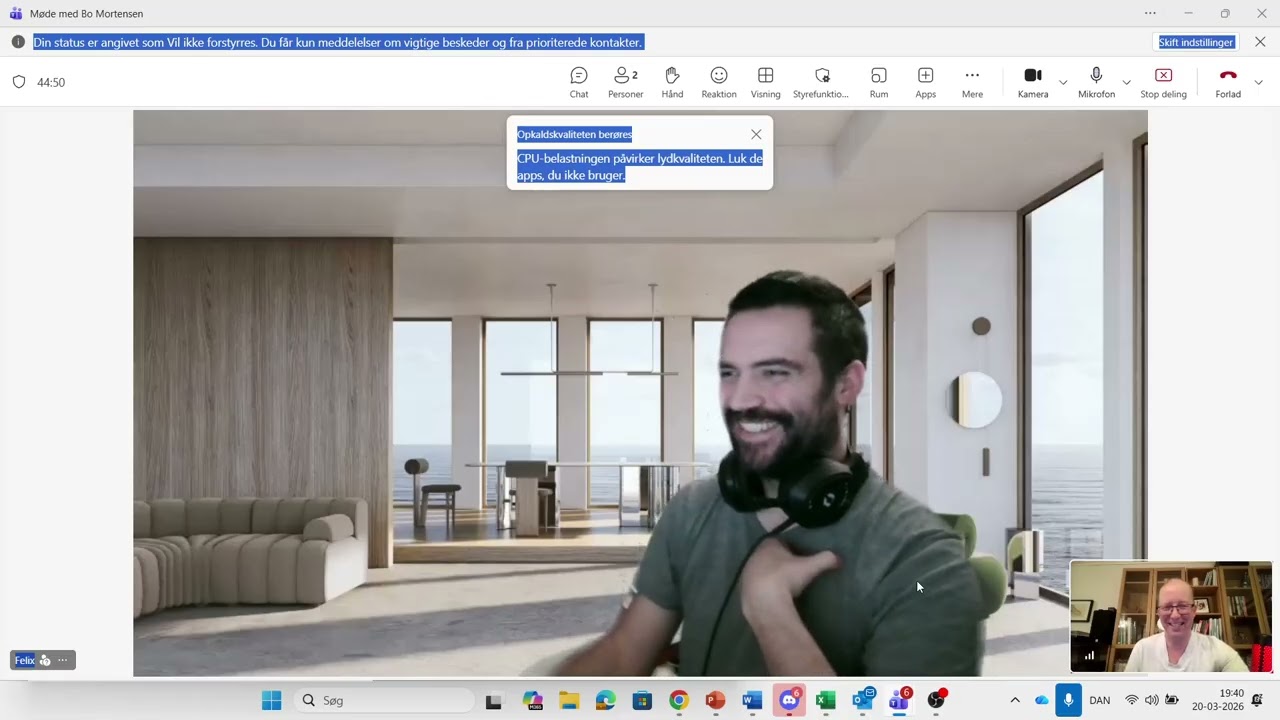Open more options next to Felix name
The height and width of the screenshot is (720, 1280).
coord(62,660)
